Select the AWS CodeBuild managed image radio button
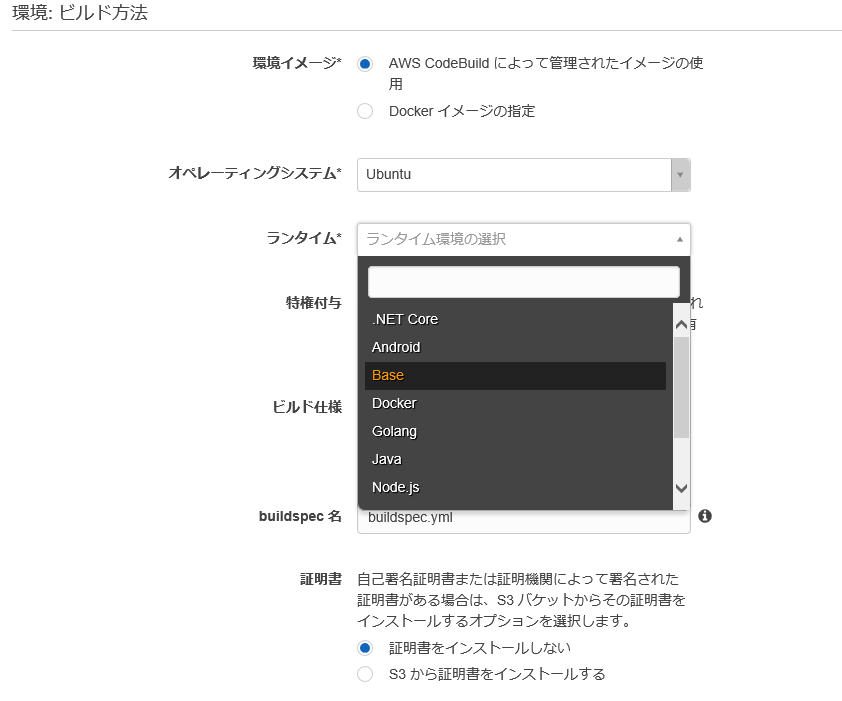This screenshot has width=842, height=701. (365, 64)
